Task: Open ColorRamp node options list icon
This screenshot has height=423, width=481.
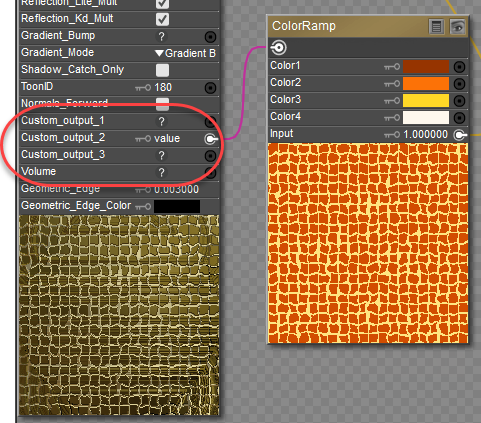Action: click(x=436, y=27)
